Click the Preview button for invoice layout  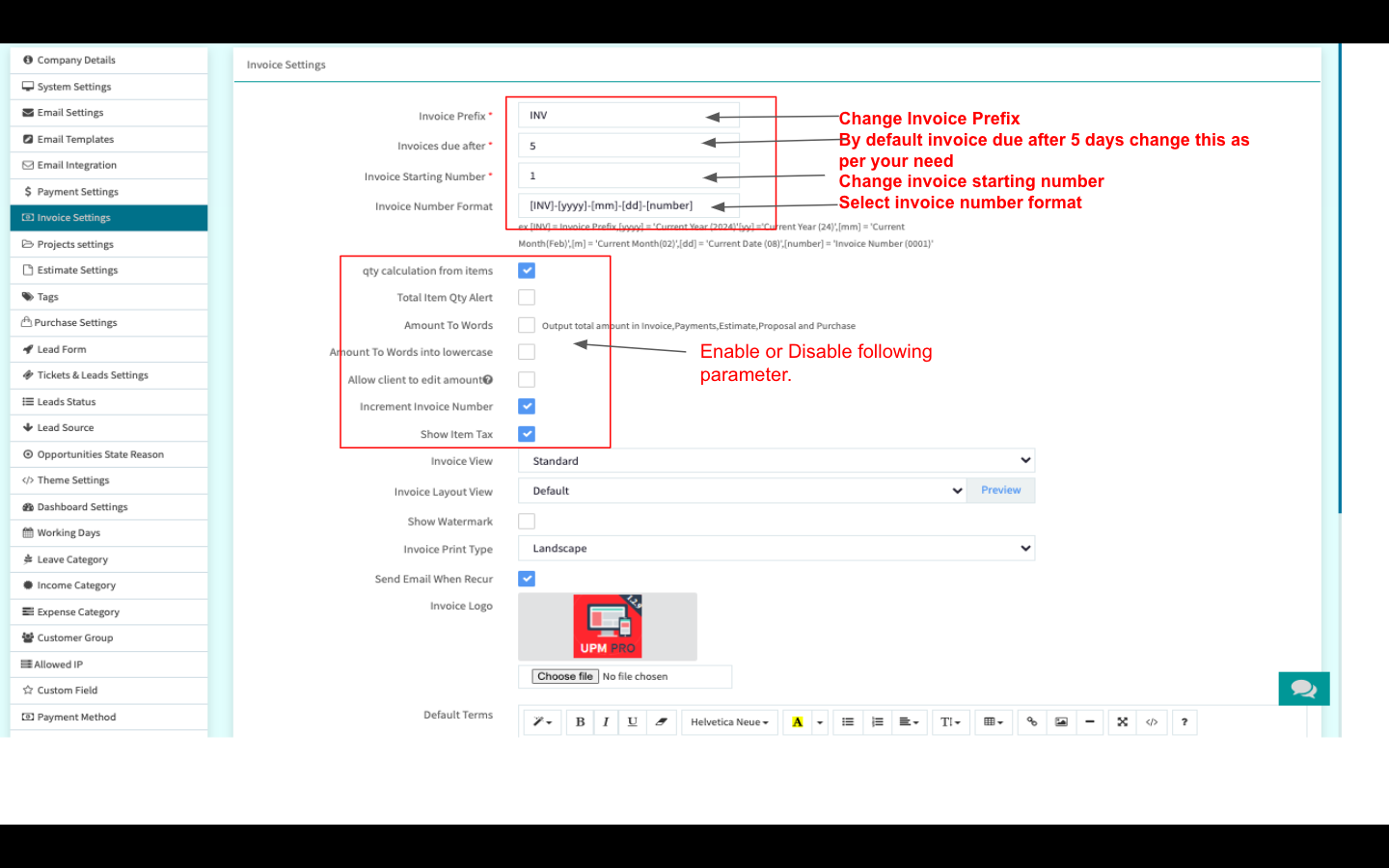(1000, 490)
